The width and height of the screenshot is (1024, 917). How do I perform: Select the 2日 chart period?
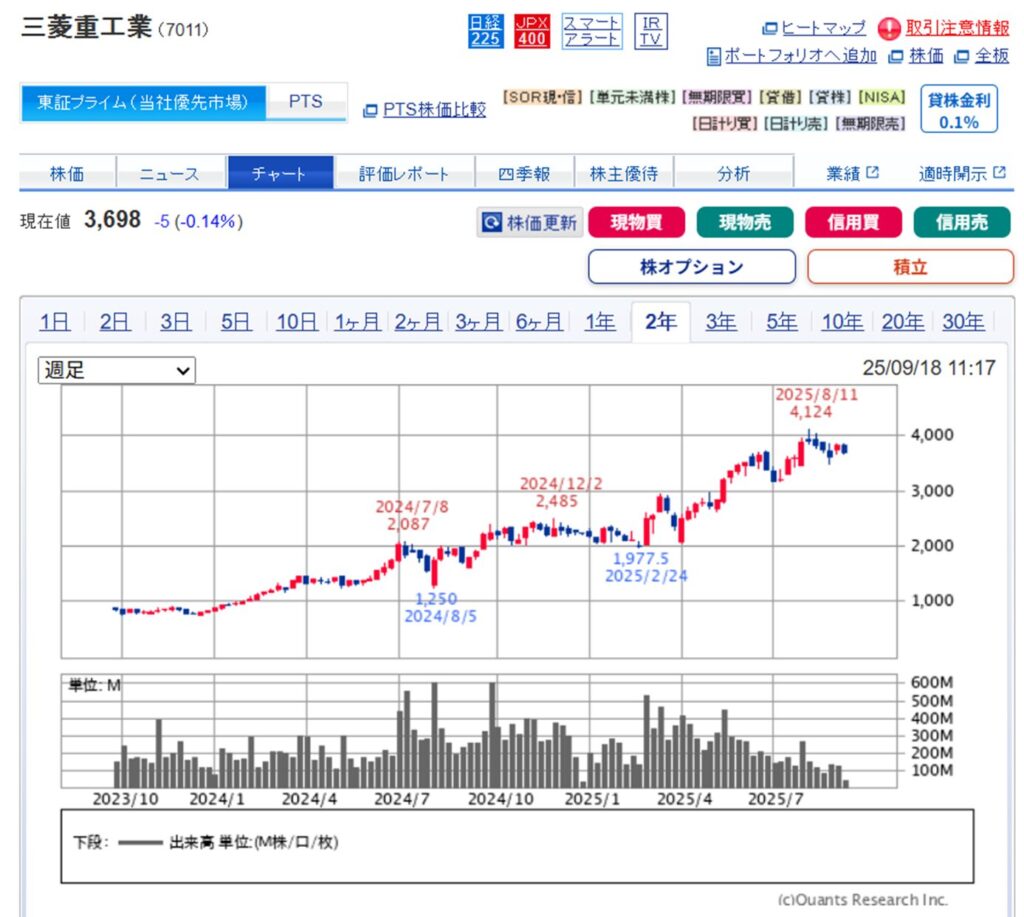115,322
